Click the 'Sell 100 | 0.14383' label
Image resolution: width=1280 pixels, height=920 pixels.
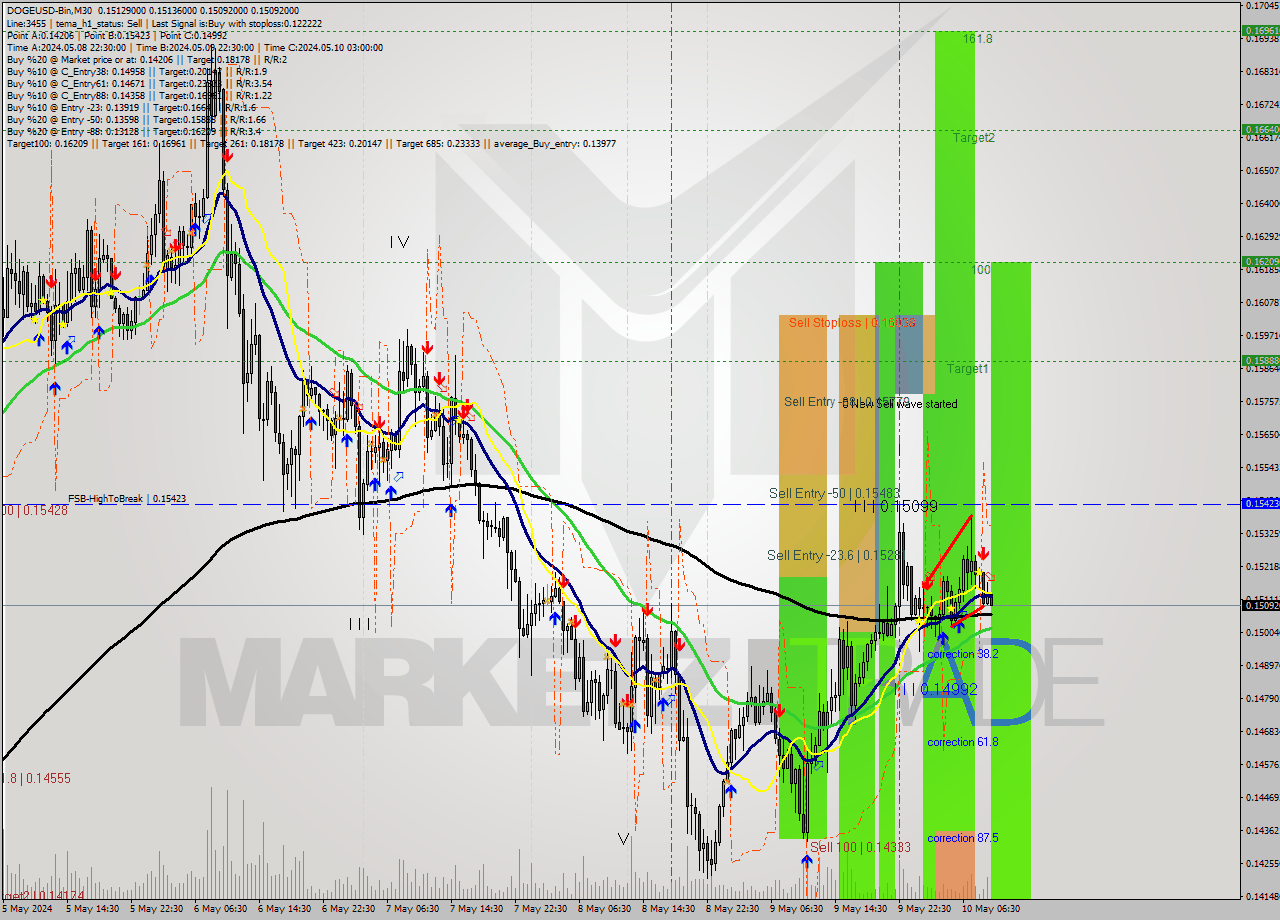coord(860,847)
